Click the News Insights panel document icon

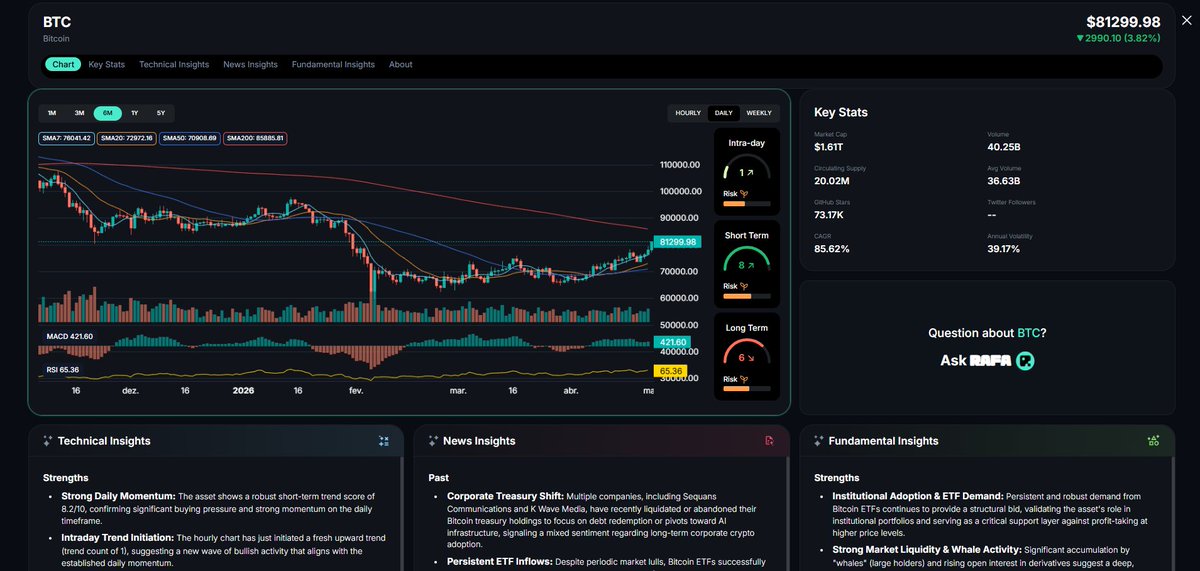769,441
